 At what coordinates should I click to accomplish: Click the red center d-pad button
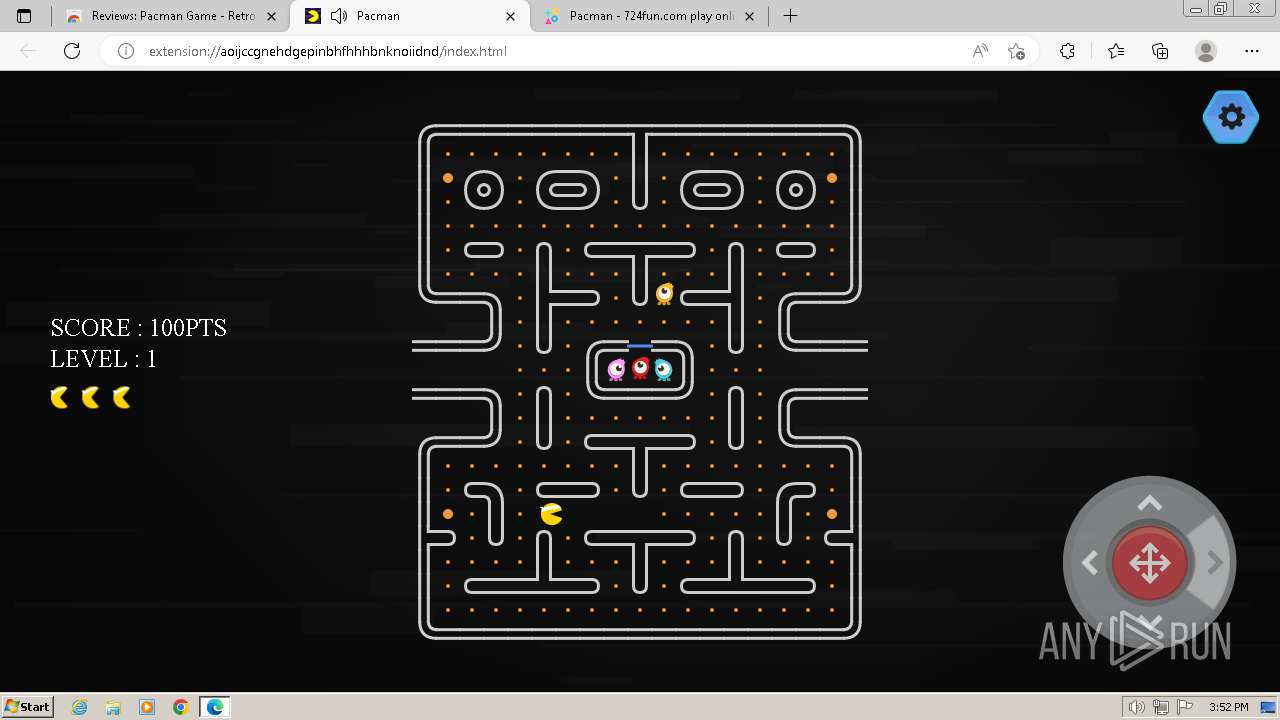click(1150, 564)
